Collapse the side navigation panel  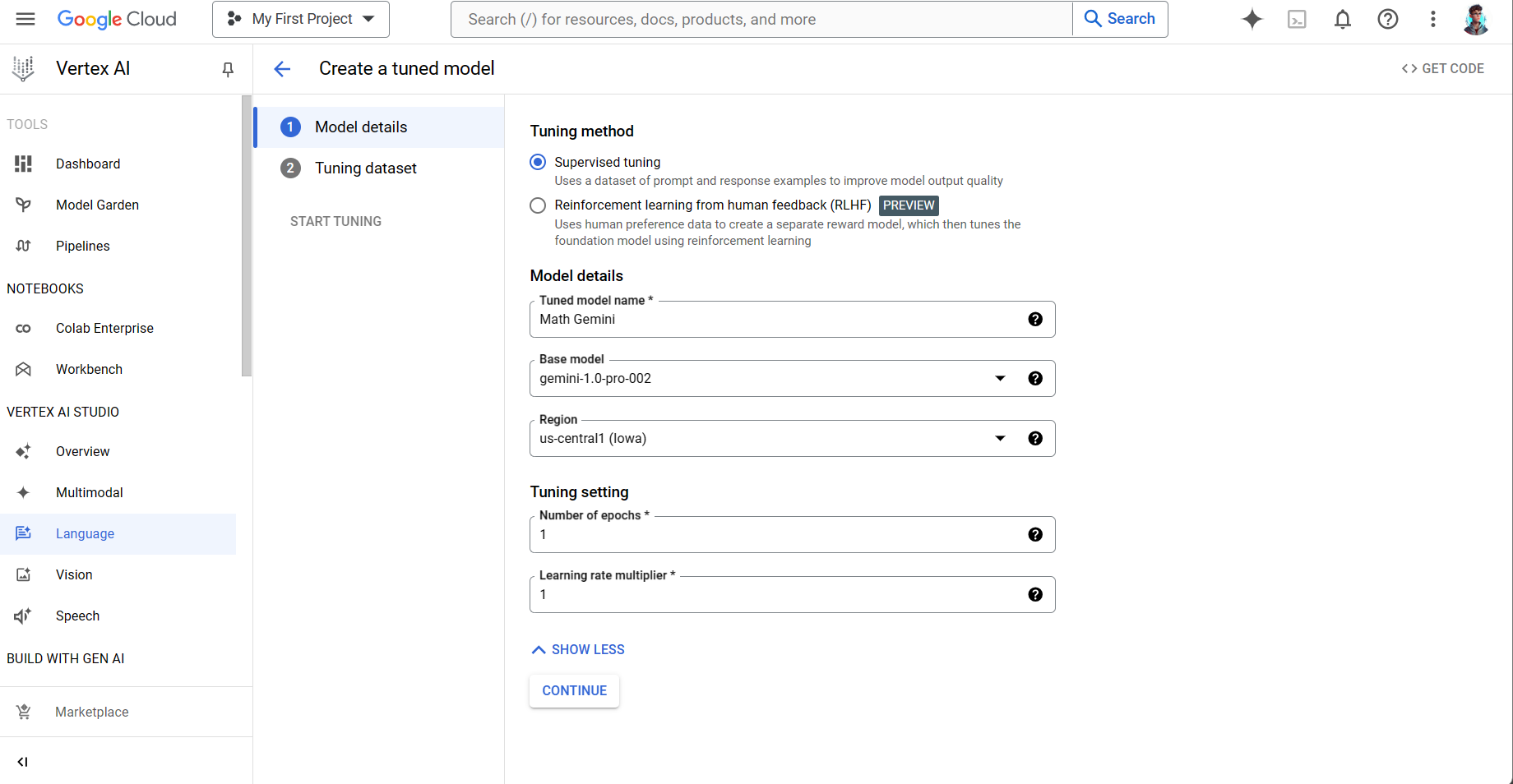23,762
